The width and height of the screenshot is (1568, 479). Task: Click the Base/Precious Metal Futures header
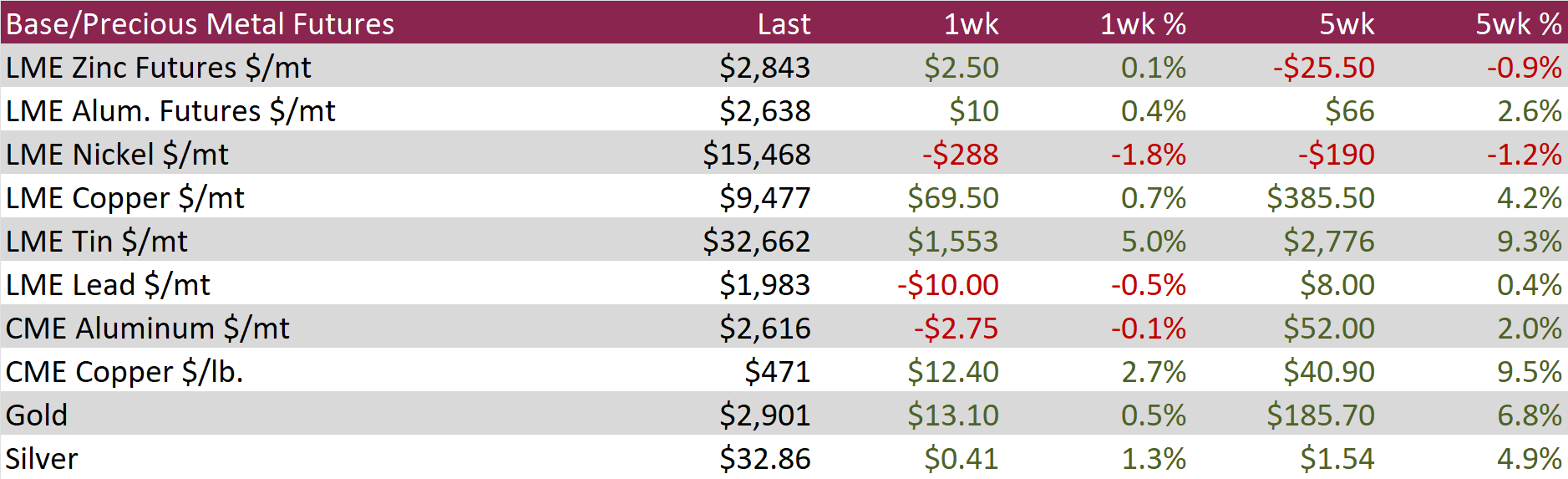[200, 24]
